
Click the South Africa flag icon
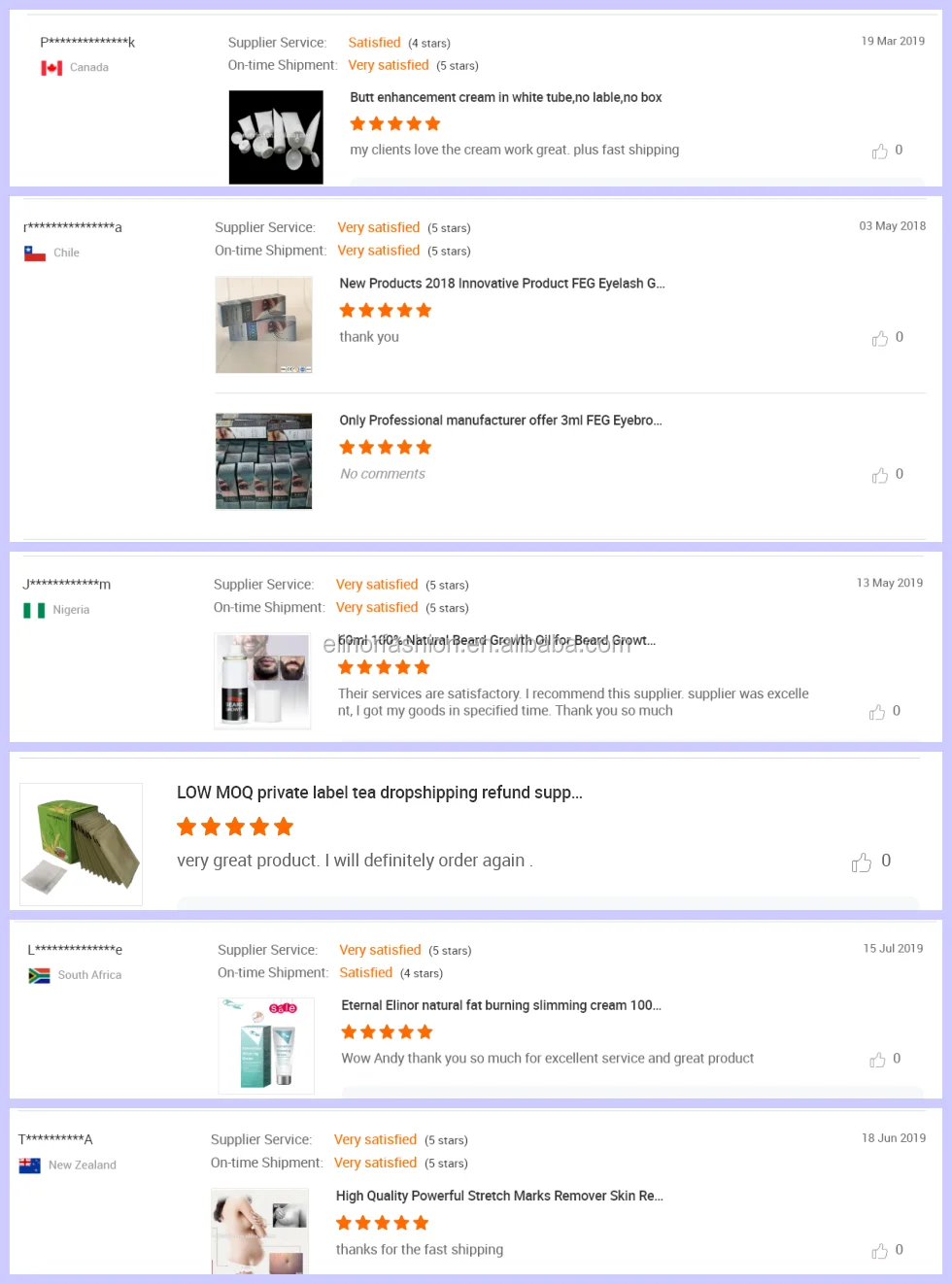click(x=40, y=975)
